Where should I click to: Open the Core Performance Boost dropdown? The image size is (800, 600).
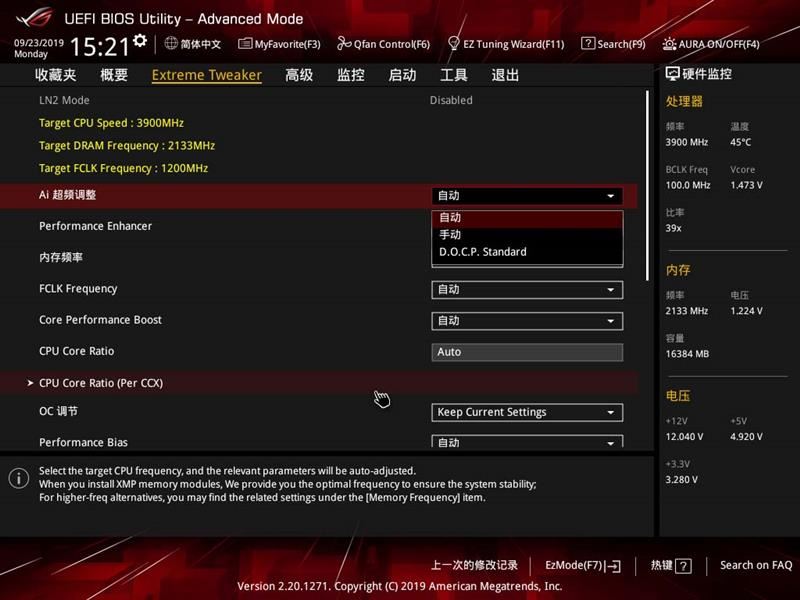tap(527, 321)
